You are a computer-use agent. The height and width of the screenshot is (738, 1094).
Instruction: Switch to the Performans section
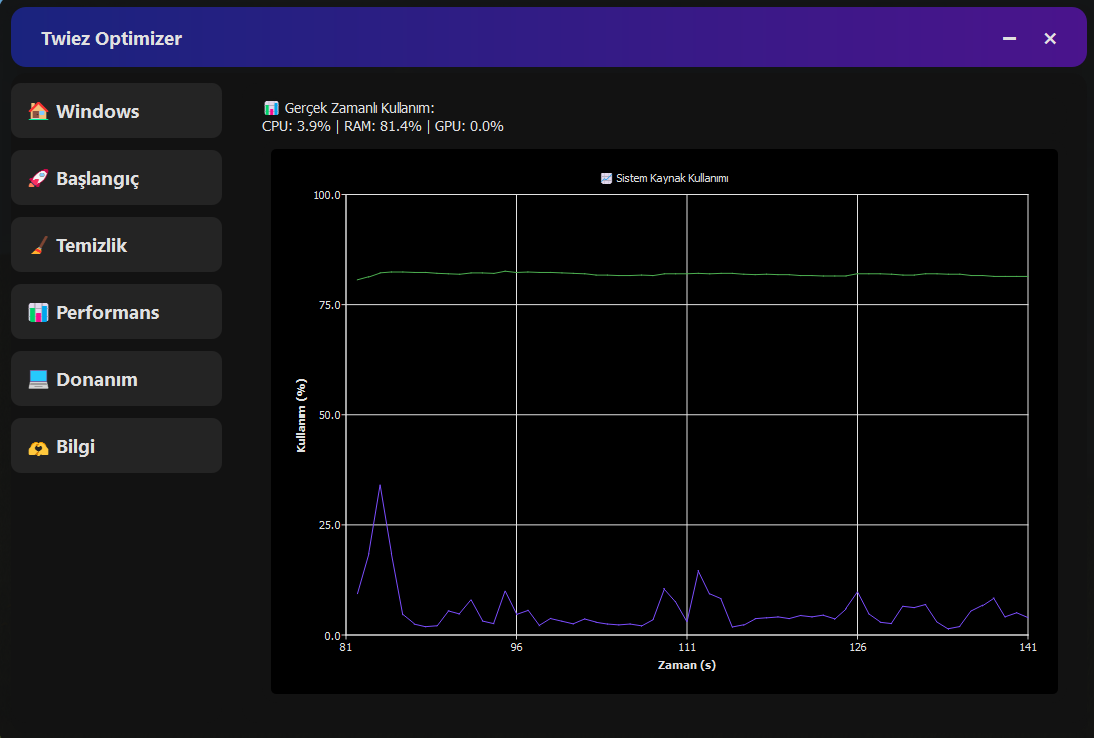[117, 311]
